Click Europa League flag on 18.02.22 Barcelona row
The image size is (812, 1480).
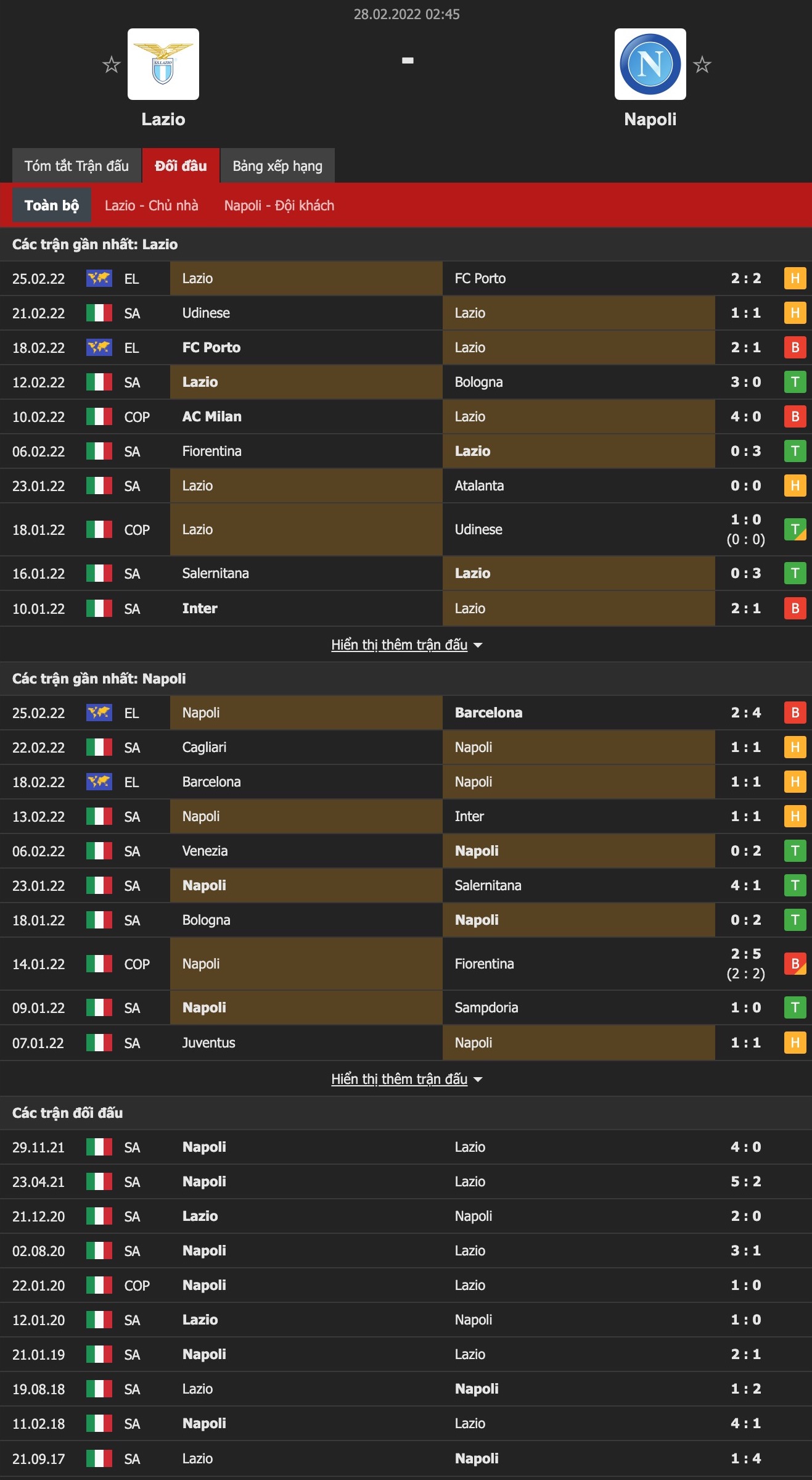(99, 782)
